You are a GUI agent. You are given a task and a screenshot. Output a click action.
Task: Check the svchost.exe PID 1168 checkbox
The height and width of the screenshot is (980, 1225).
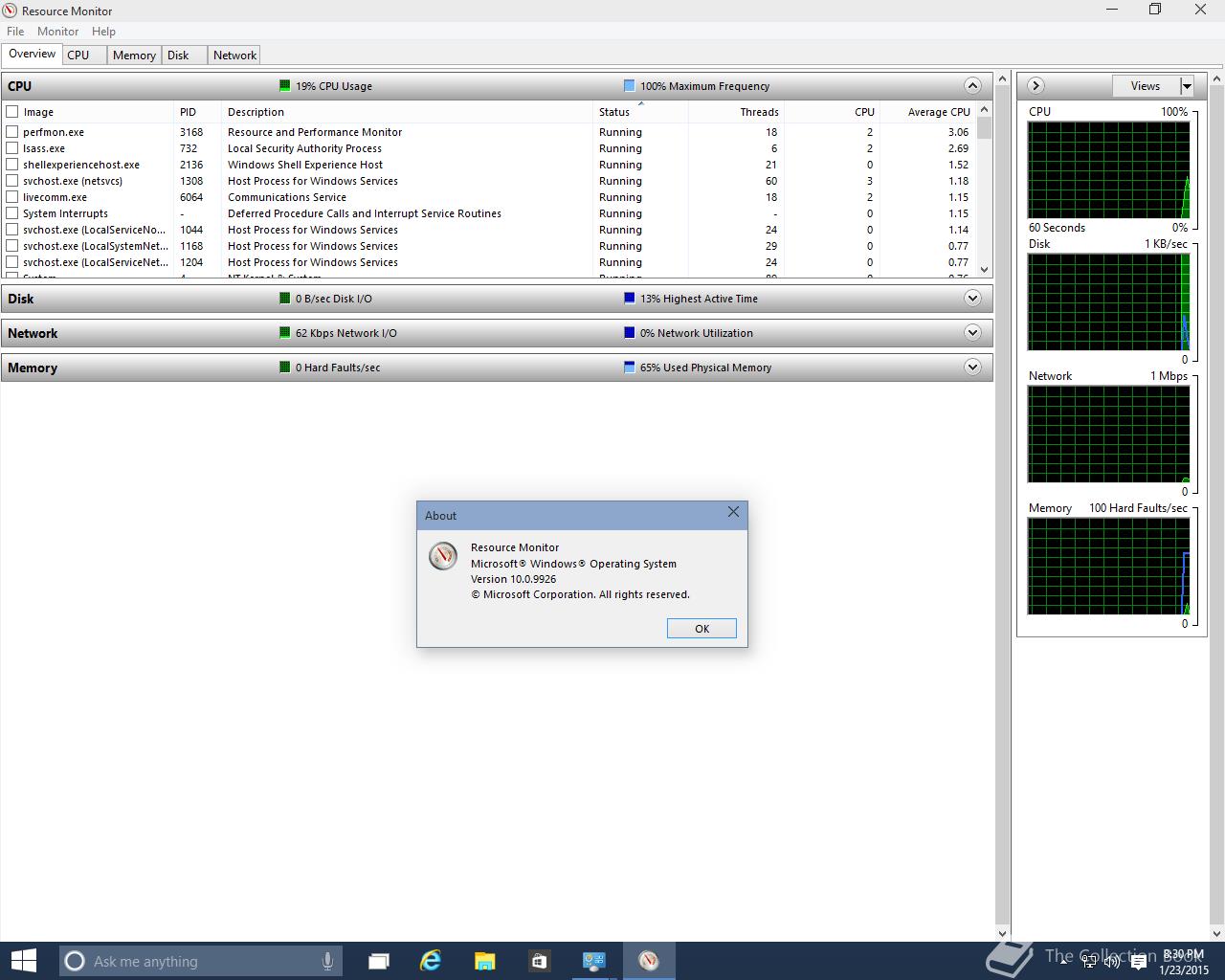pyautogui.click(x=12, y=246)
